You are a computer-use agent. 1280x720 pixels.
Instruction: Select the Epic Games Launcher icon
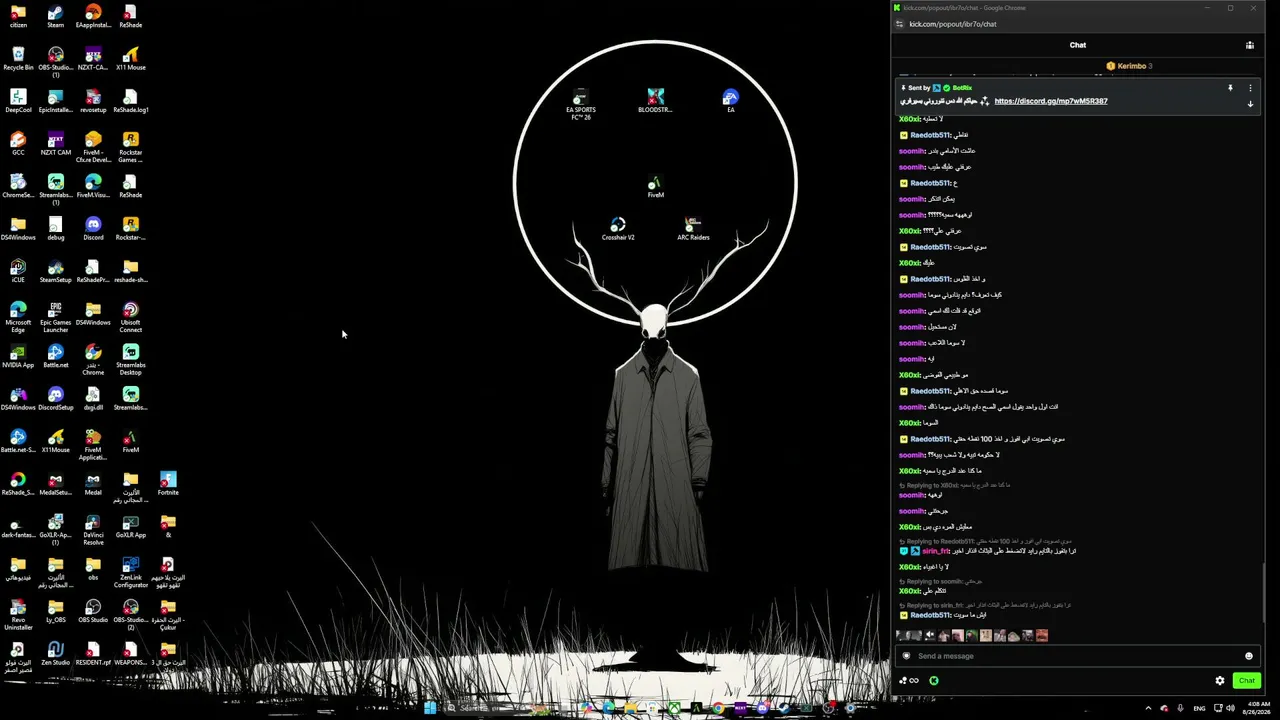(55, 316)
